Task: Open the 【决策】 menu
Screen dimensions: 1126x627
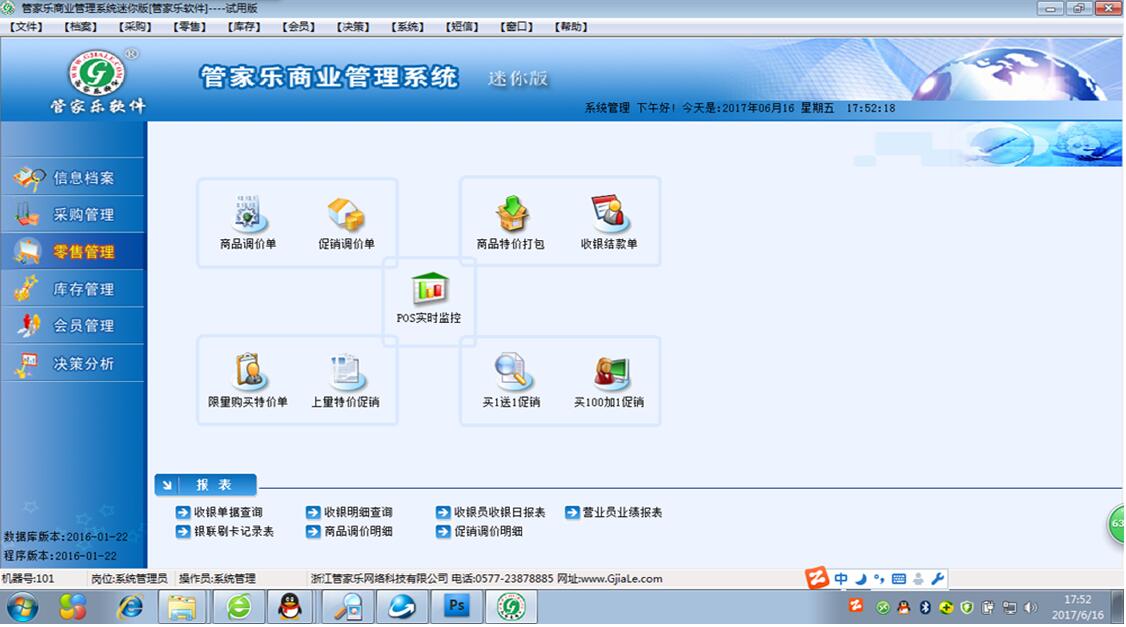Action: pos(353,27)
